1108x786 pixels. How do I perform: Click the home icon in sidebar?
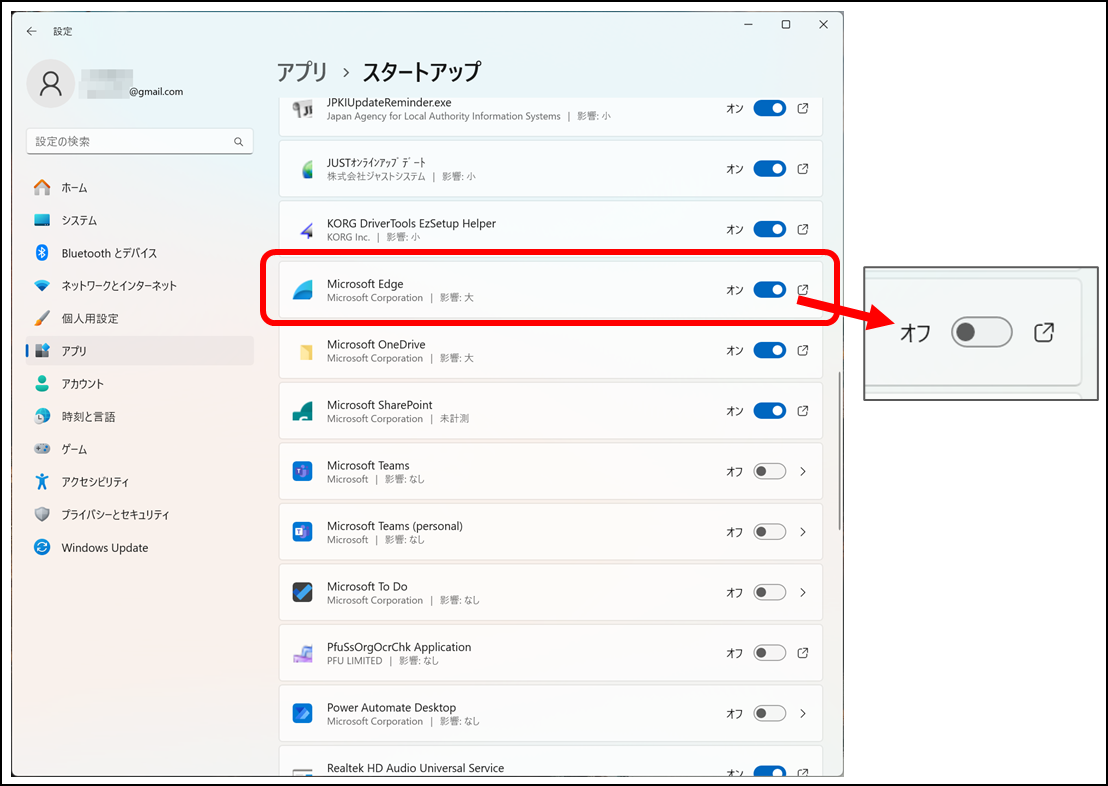point(42,187)
